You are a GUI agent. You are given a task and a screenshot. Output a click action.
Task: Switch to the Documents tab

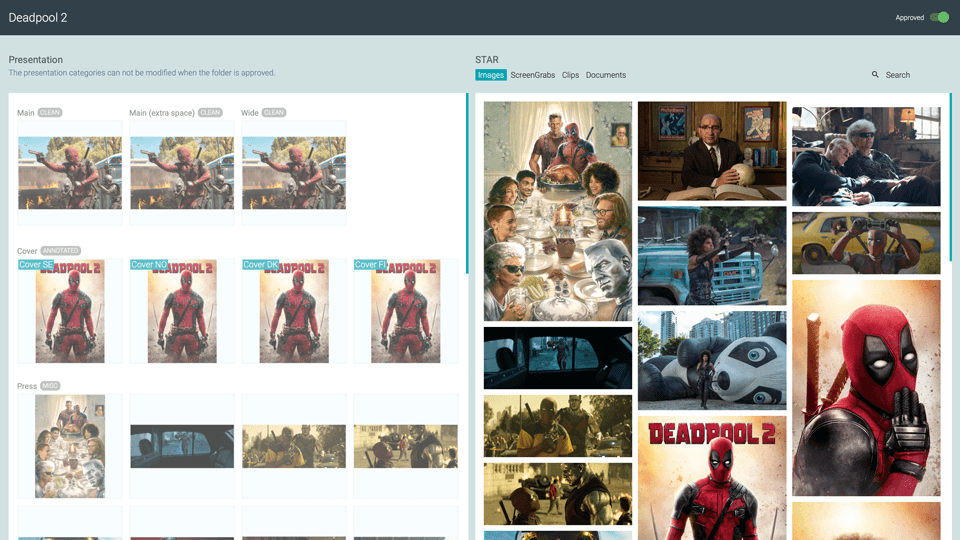pyautogui.click(x=606, y=75)
